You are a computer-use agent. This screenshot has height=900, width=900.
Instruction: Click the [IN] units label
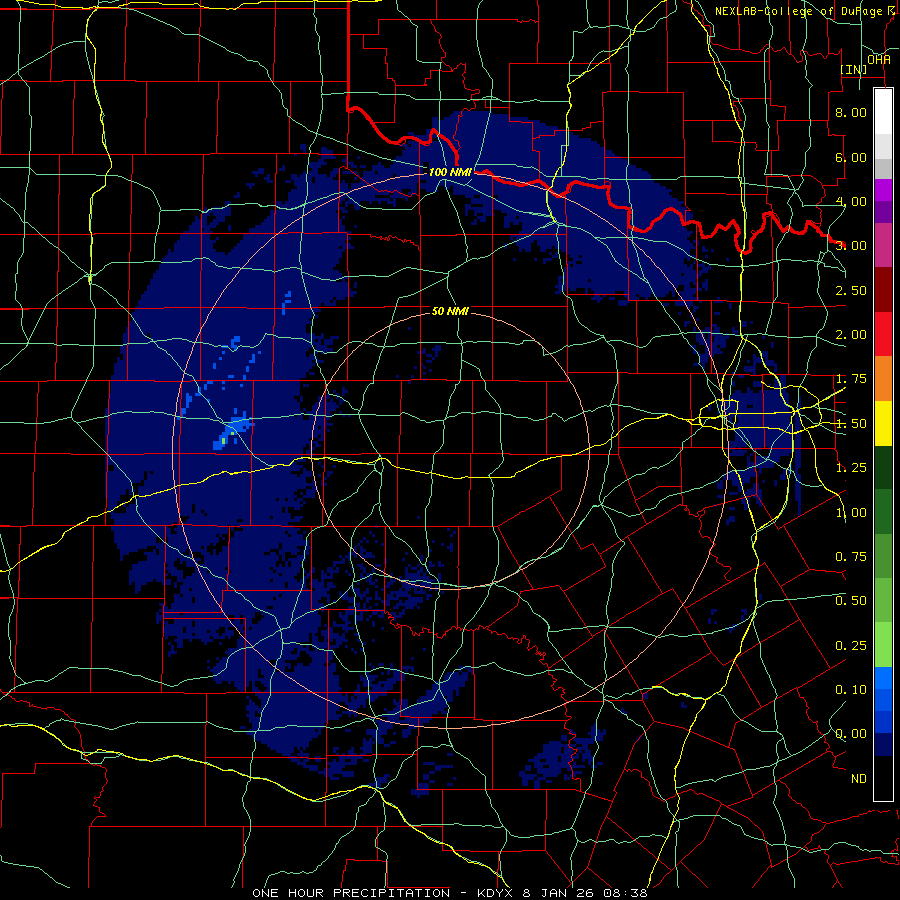(854, 69)
